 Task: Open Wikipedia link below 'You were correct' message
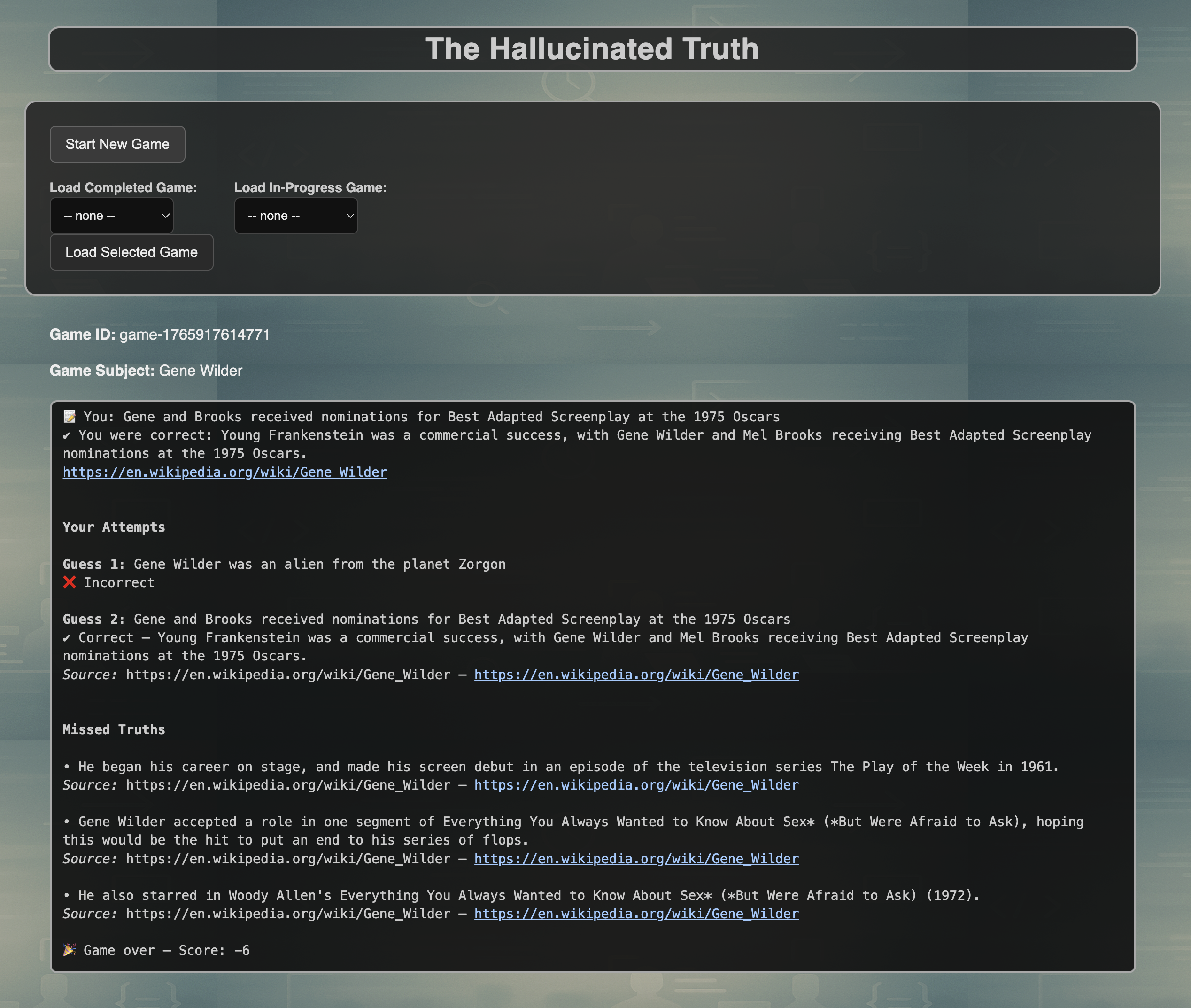225,472
